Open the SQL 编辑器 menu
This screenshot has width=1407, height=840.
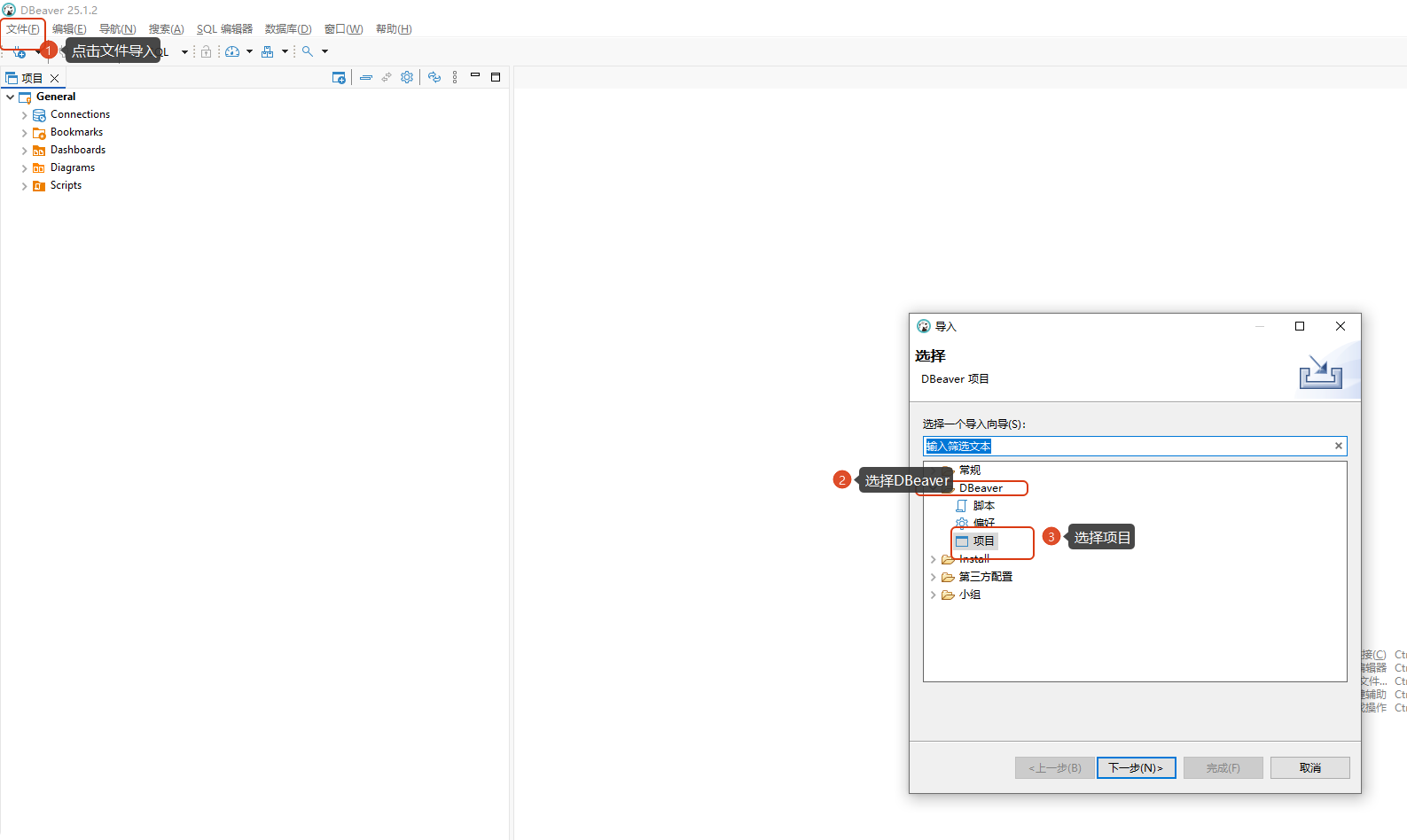click(x=224, y=29)
